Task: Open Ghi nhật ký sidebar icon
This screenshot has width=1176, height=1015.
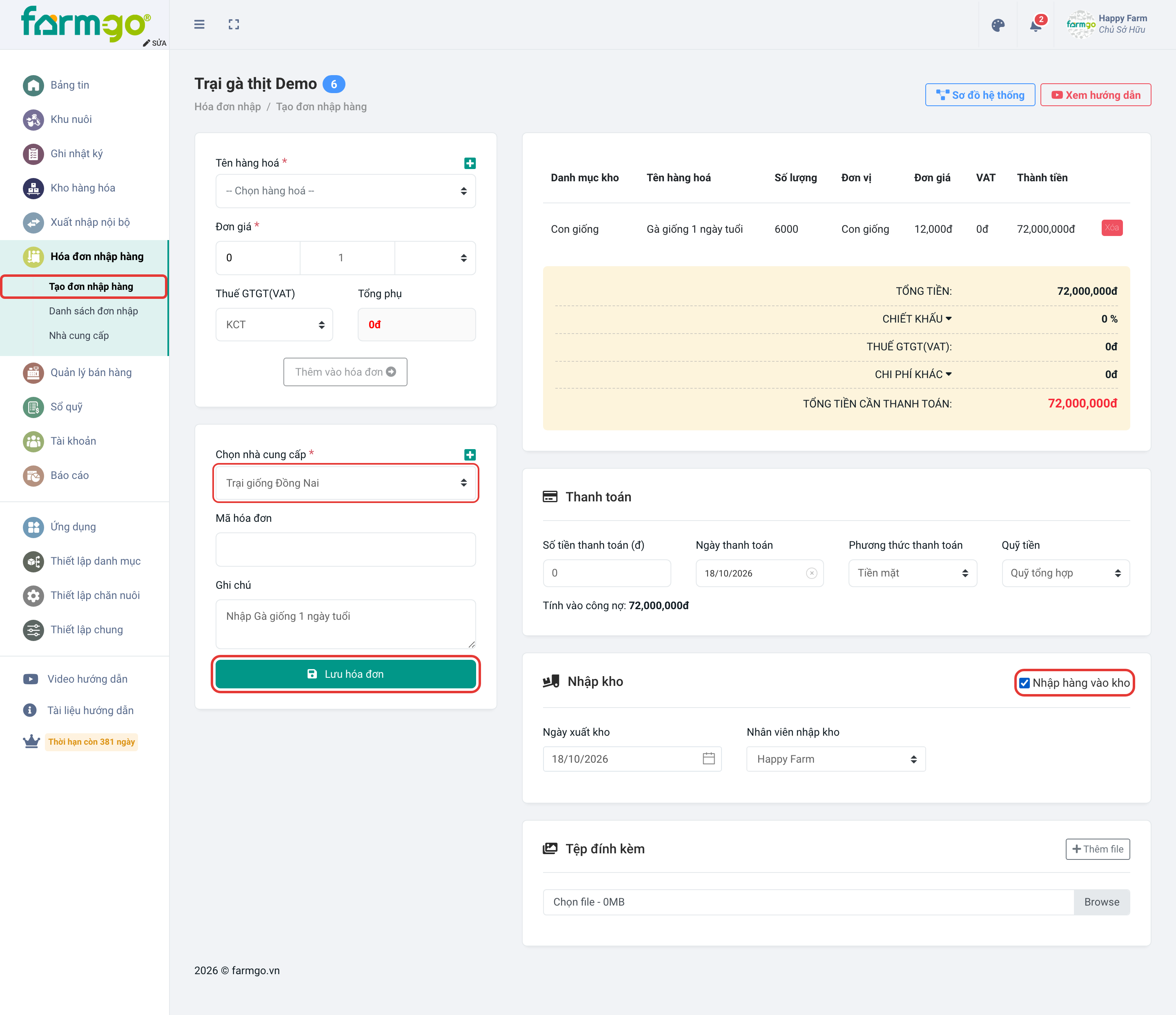Action: tap(33, 154)
